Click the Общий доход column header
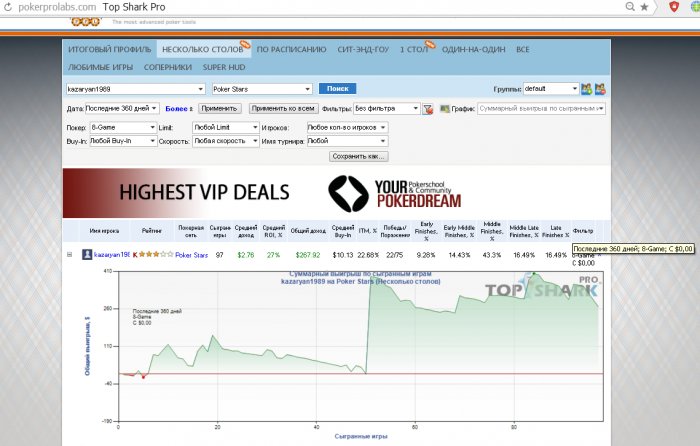700x446 pixels. 308,231
